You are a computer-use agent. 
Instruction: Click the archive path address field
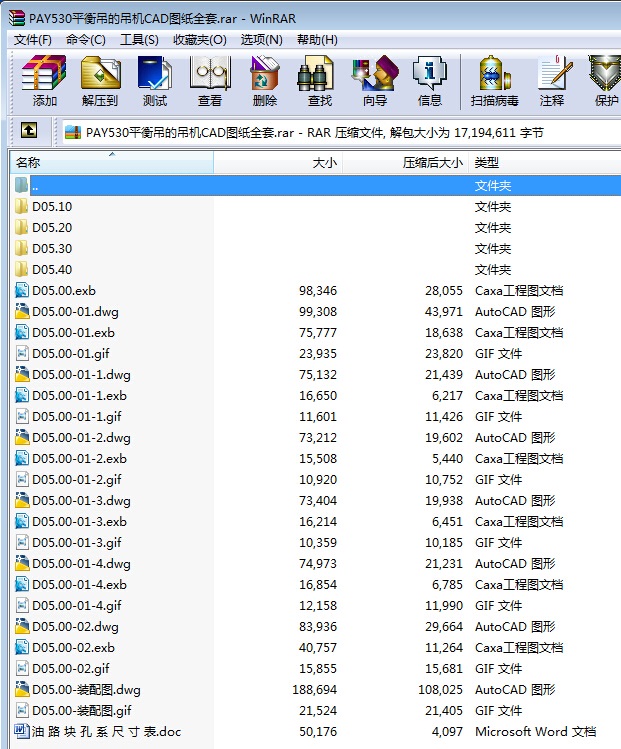pos(342,132)
